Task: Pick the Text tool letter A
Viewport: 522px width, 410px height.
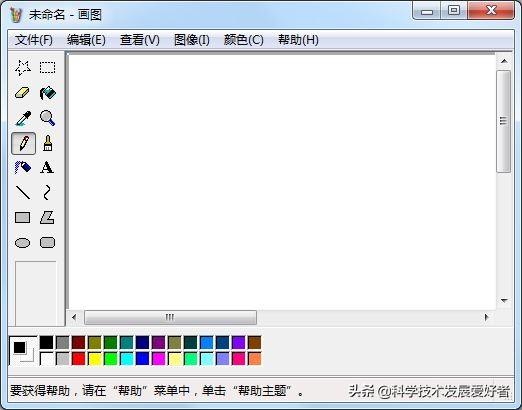Action: (47, 167)
